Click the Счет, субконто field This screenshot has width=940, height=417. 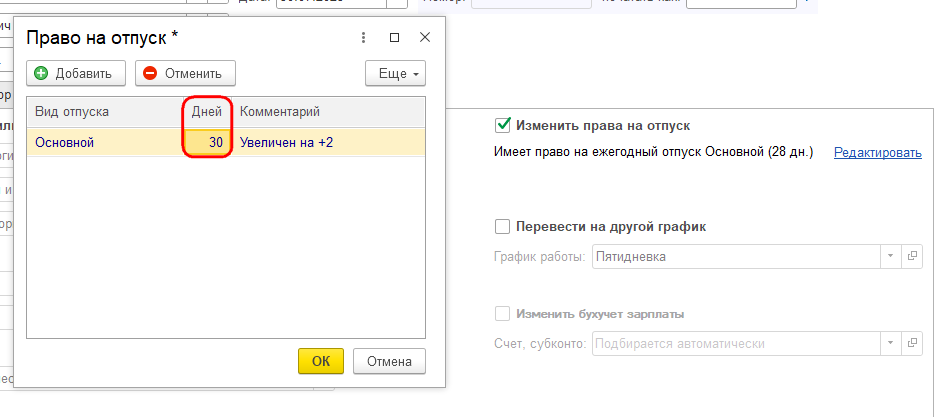pyautogui.click(x=736, y=344)
